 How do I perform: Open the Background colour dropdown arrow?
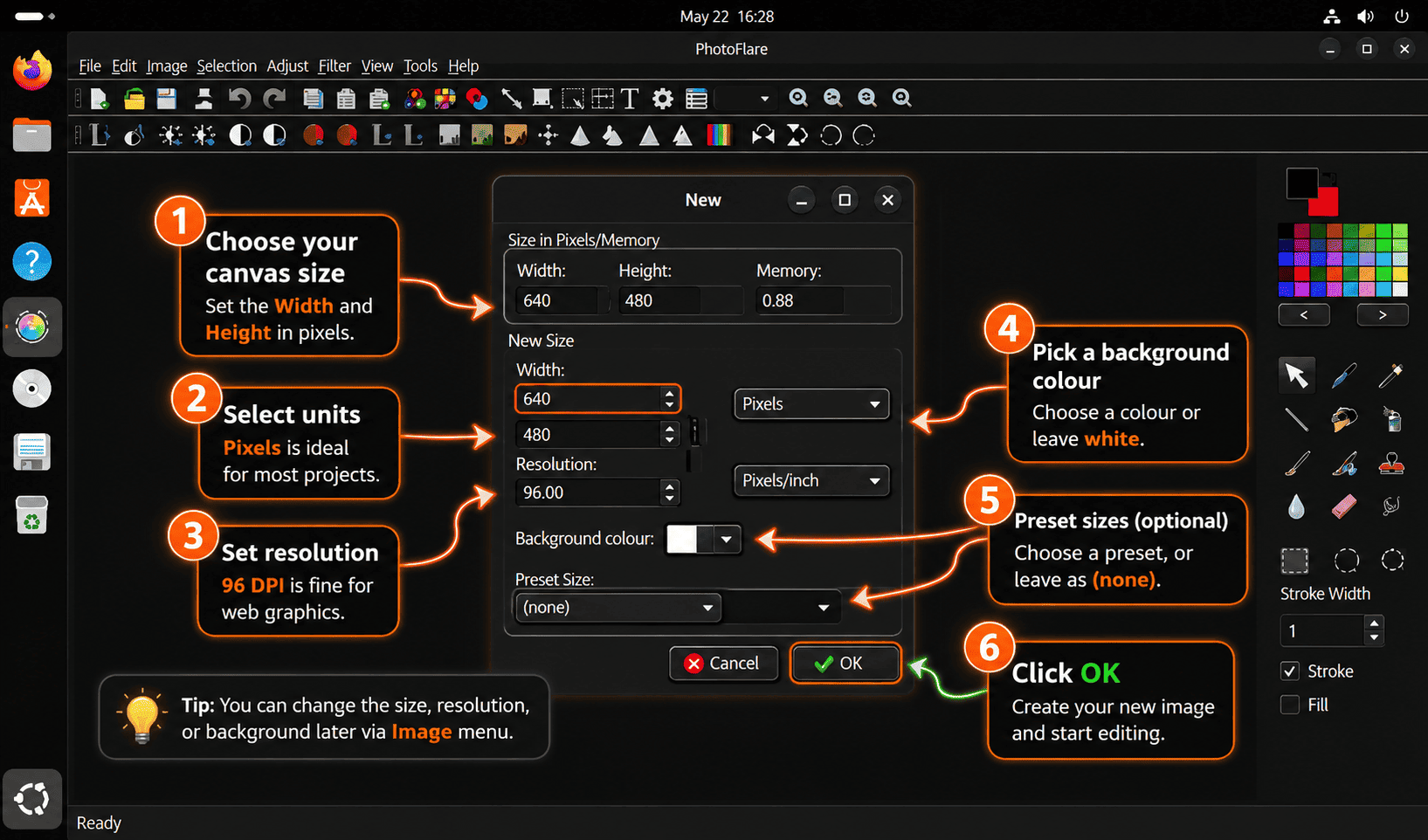tap(727, 540)
